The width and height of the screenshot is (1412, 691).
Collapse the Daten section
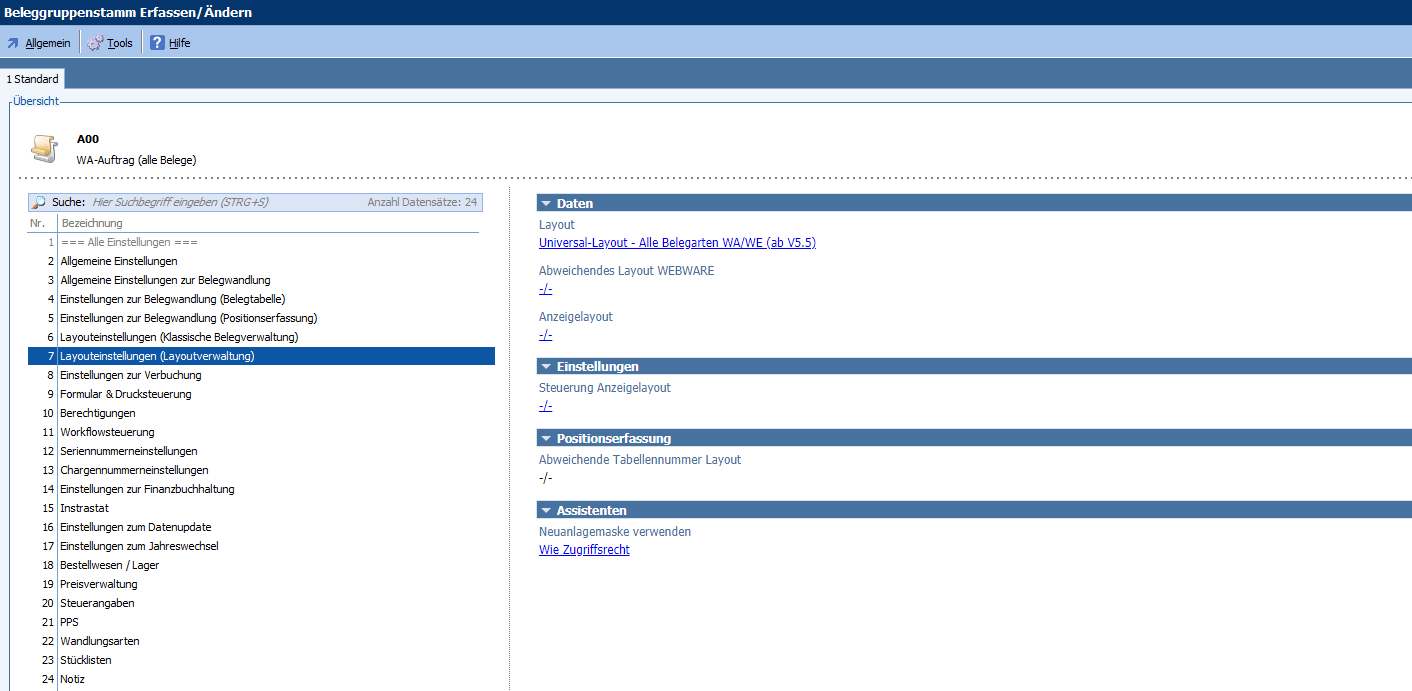pos(546,203)
